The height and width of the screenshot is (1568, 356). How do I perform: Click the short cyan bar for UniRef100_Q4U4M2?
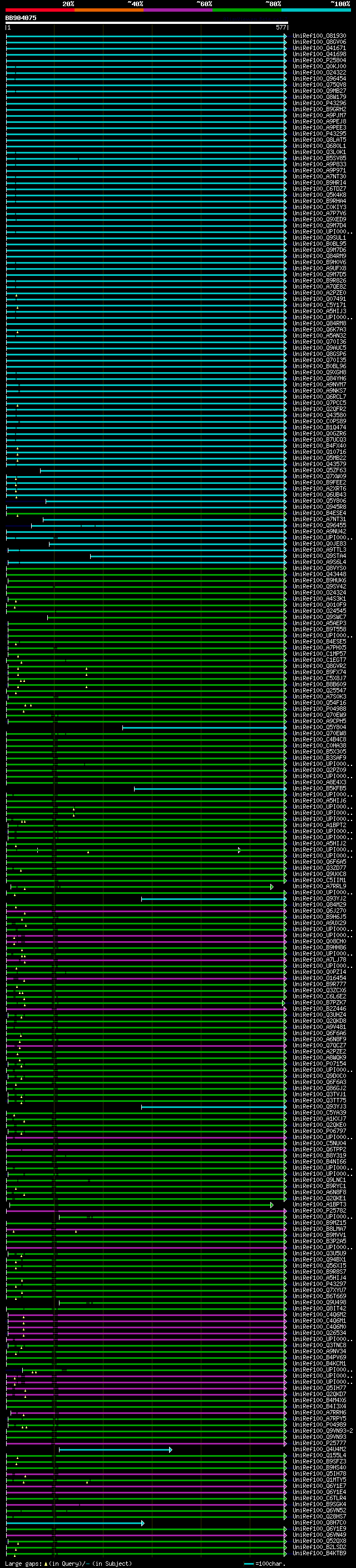(115, 1450)
